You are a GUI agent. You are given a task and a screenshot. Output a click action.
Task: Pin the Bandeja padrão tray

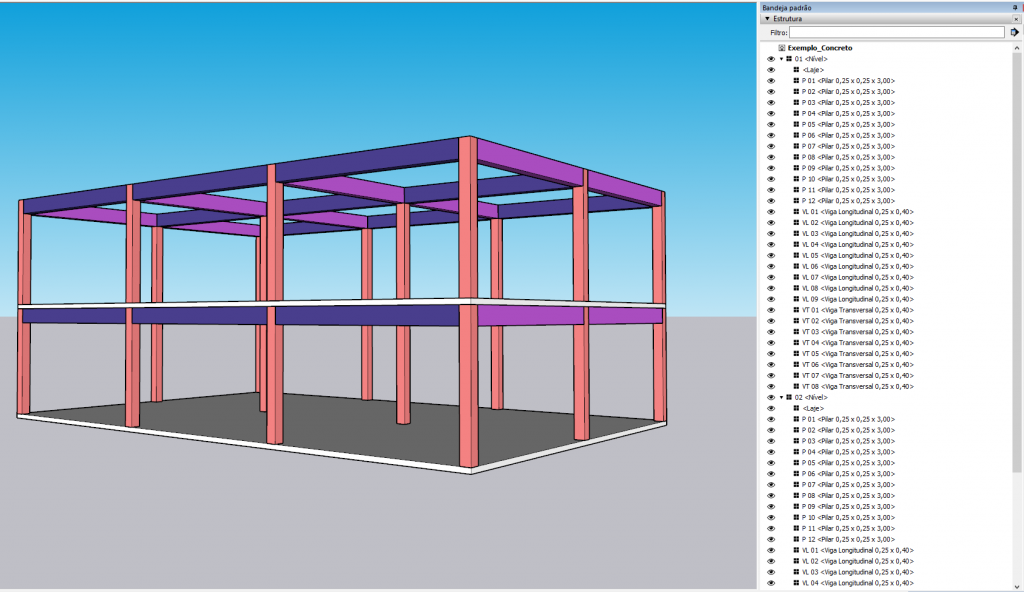tap(1015, 8)
